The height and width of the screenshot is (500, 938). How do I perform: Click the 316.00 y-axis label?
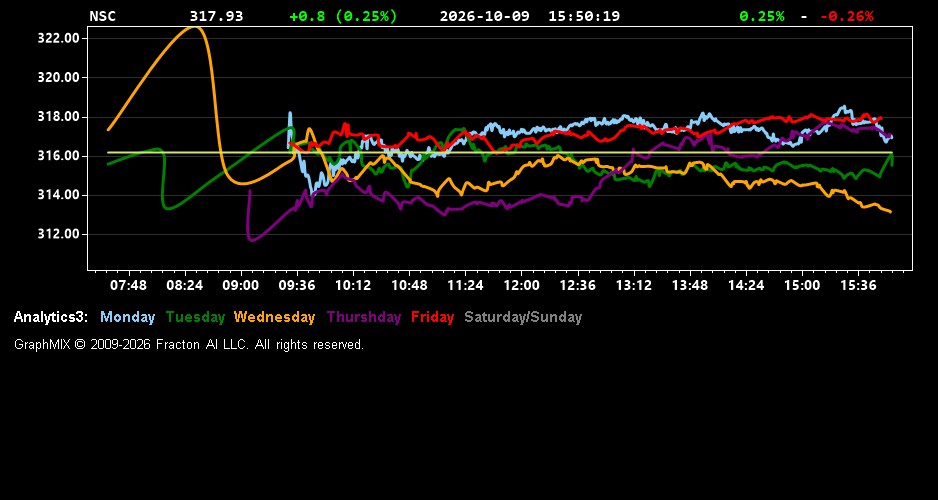pos(59,156)
